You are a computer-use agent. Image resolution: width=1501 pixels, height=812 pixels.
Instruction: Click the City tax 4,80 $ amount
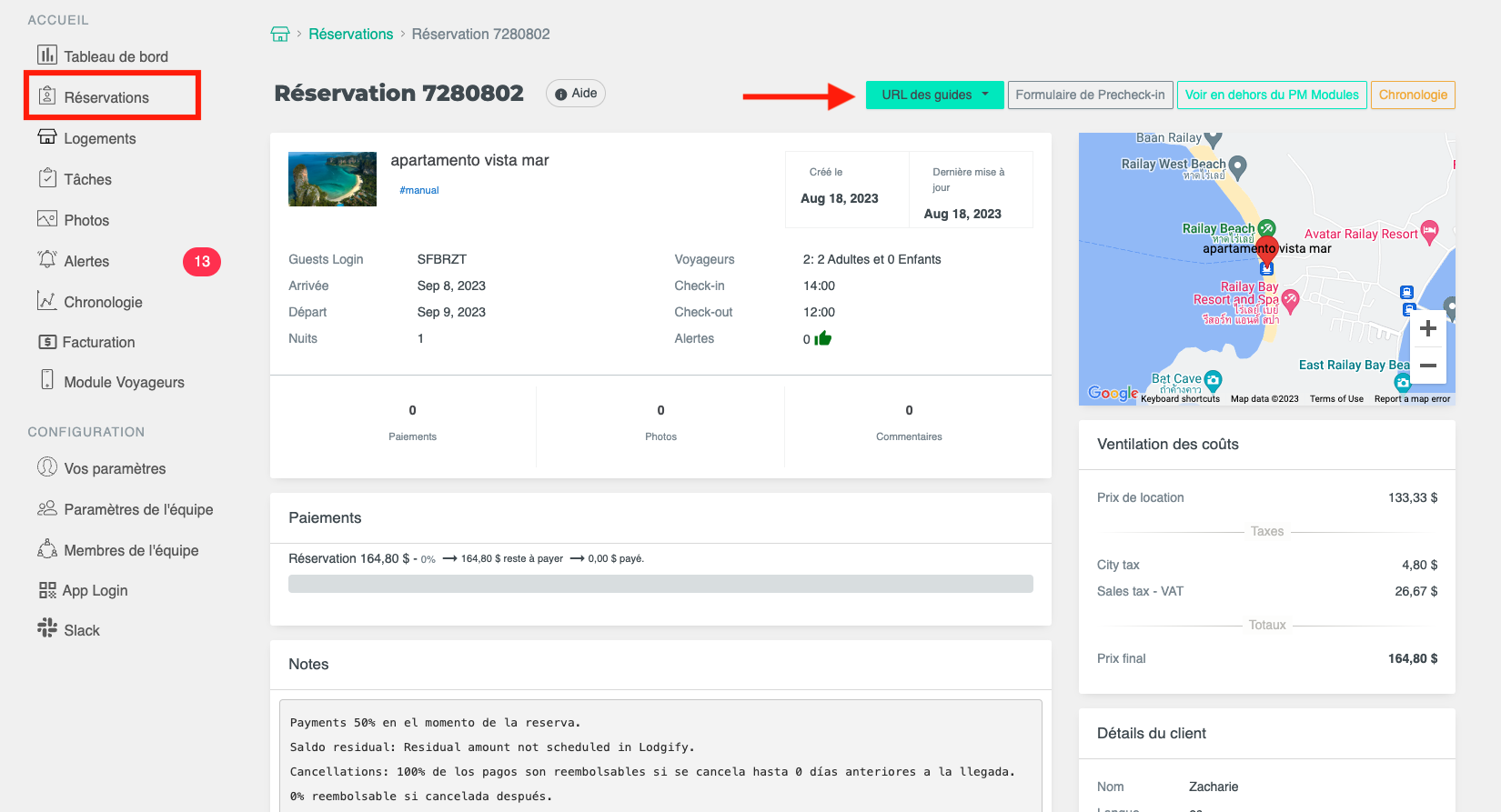1419,565
